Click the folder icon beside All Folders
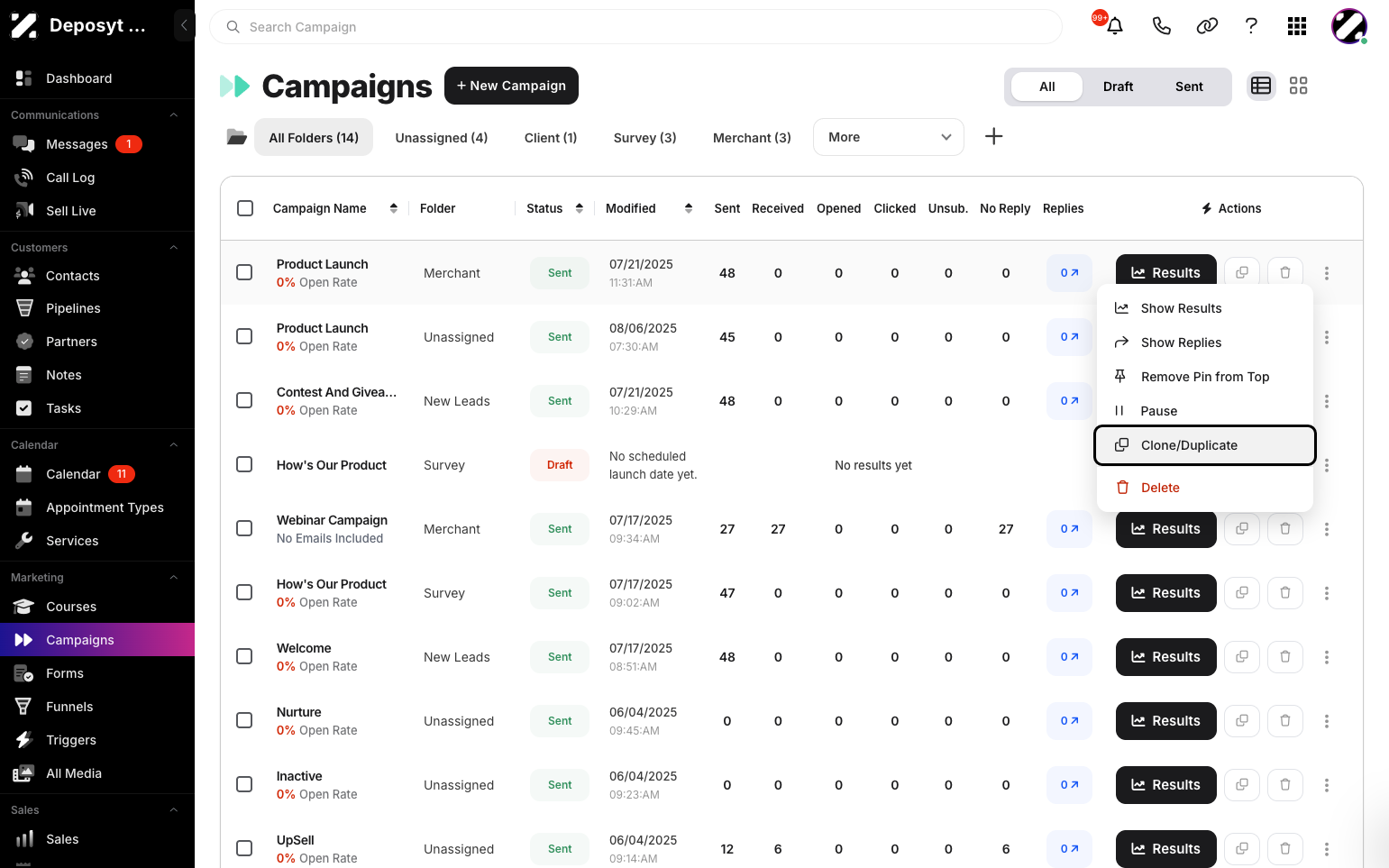This screenshot has height=868, width=1389. pos(236,137)
